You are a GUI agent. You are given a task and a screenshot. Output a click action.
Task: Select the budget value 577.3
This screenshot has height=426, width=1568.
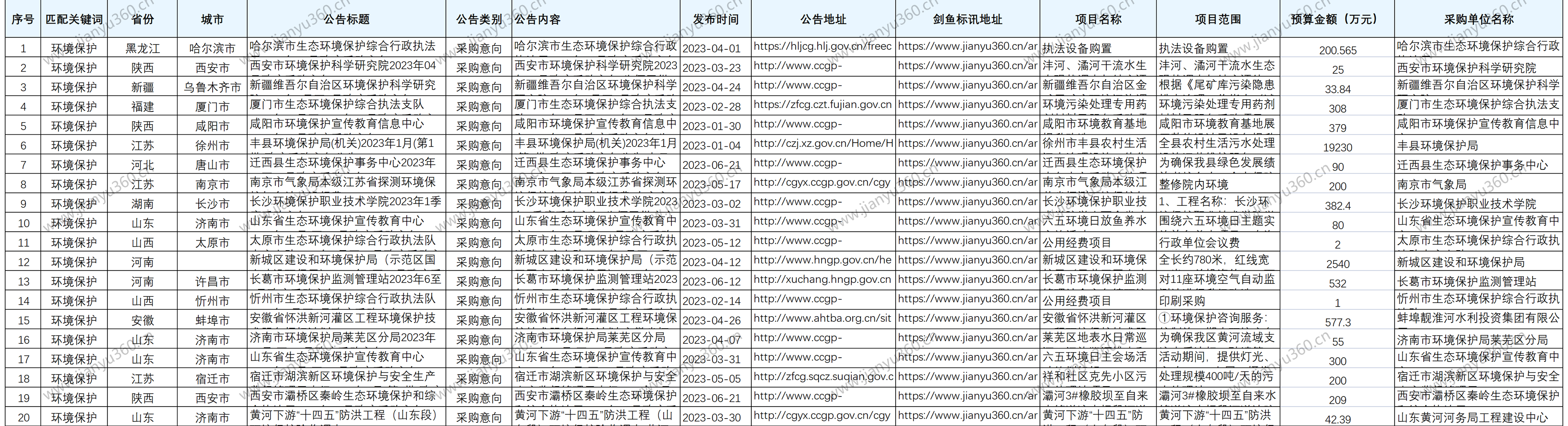(1338, 323)
